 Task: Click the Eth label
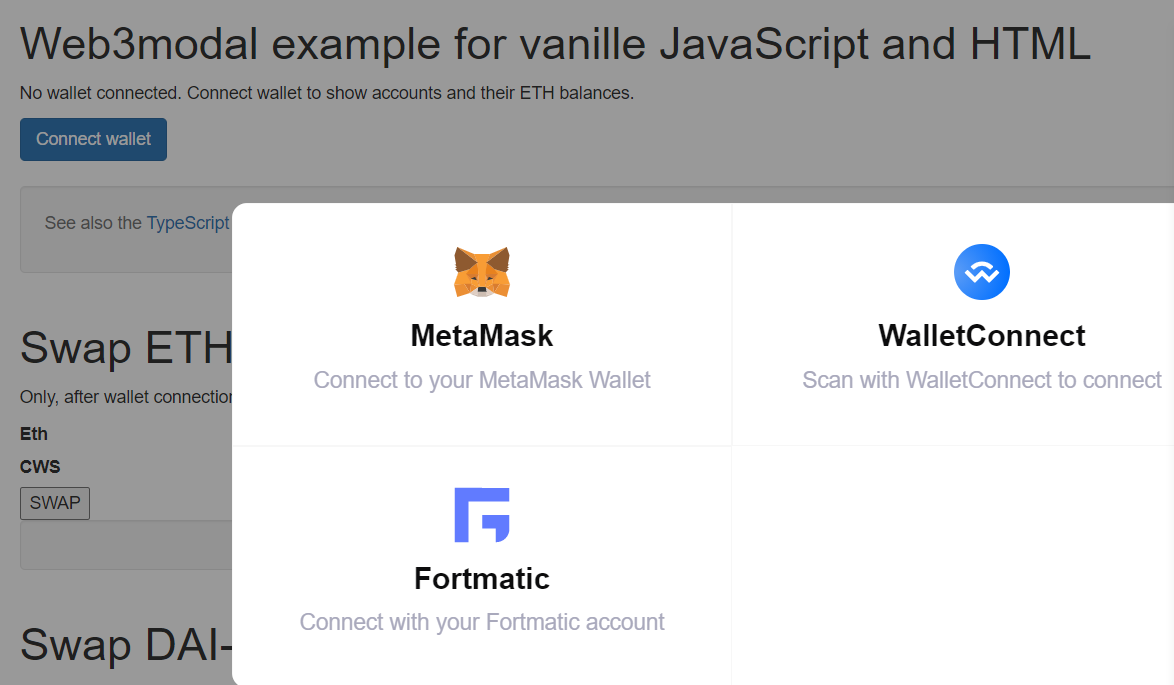coord(34,434)
